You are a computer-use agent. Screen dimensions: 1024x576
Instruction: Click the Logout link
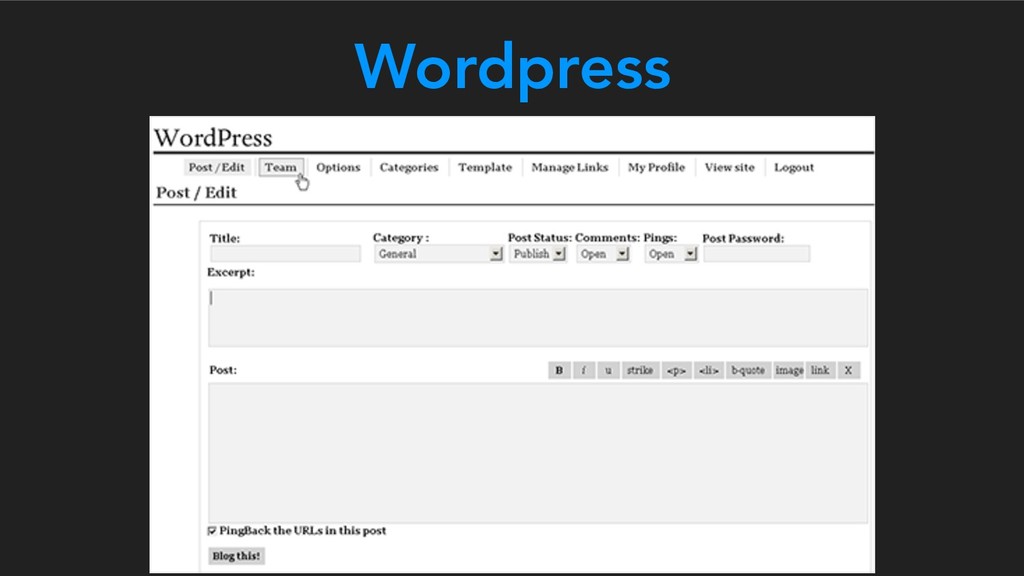(x=794, y=167)
